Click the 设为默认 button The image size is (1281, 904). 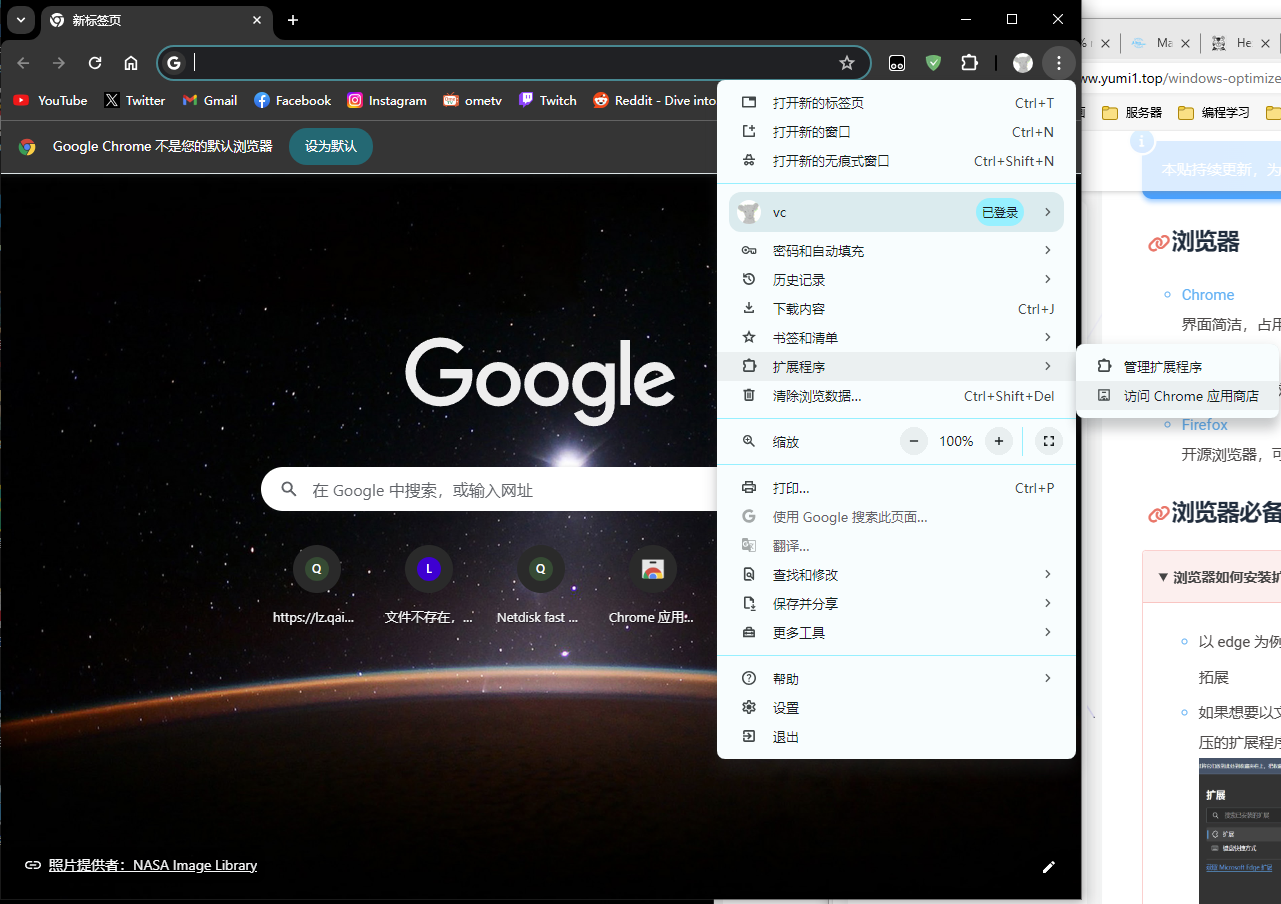(330, 146)
